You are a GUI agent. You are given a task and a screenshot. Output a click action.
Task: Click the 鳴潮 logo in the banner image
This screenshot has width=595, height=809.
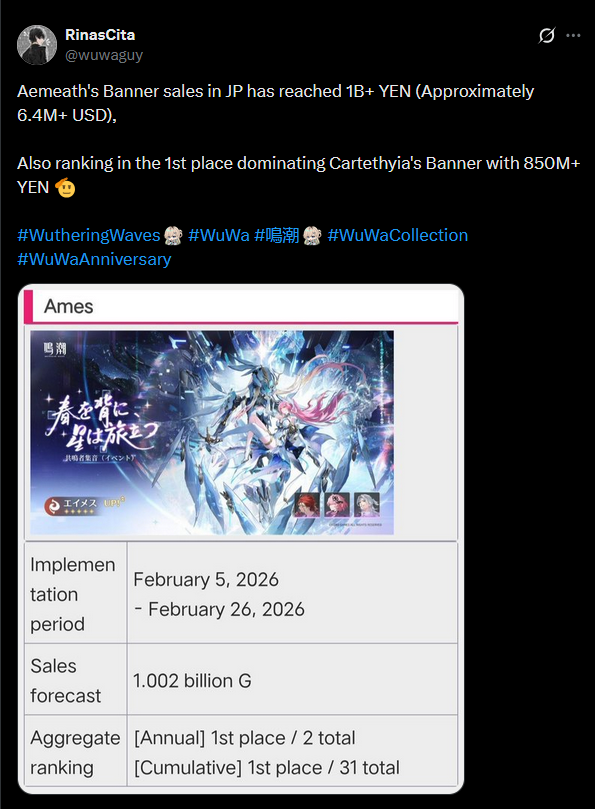click(55, 349)
